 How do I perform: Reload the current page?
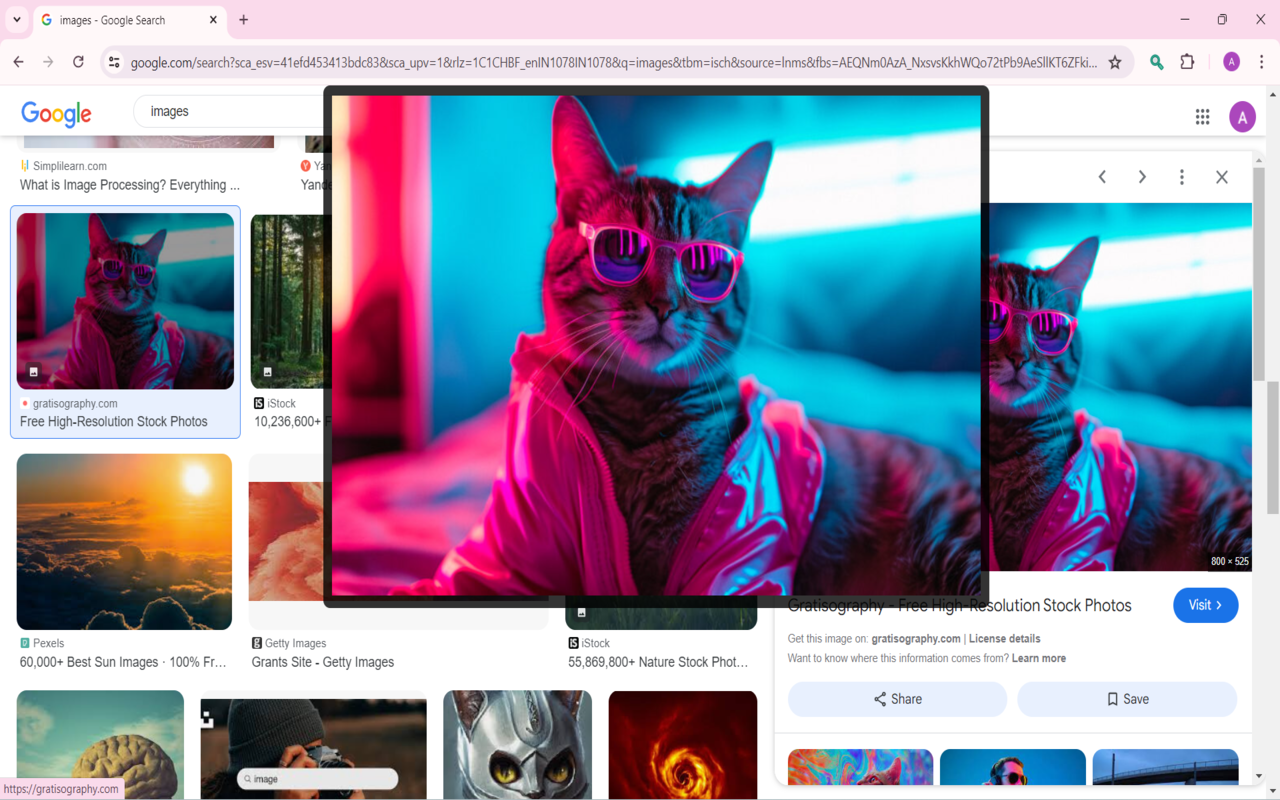[78, 62]
